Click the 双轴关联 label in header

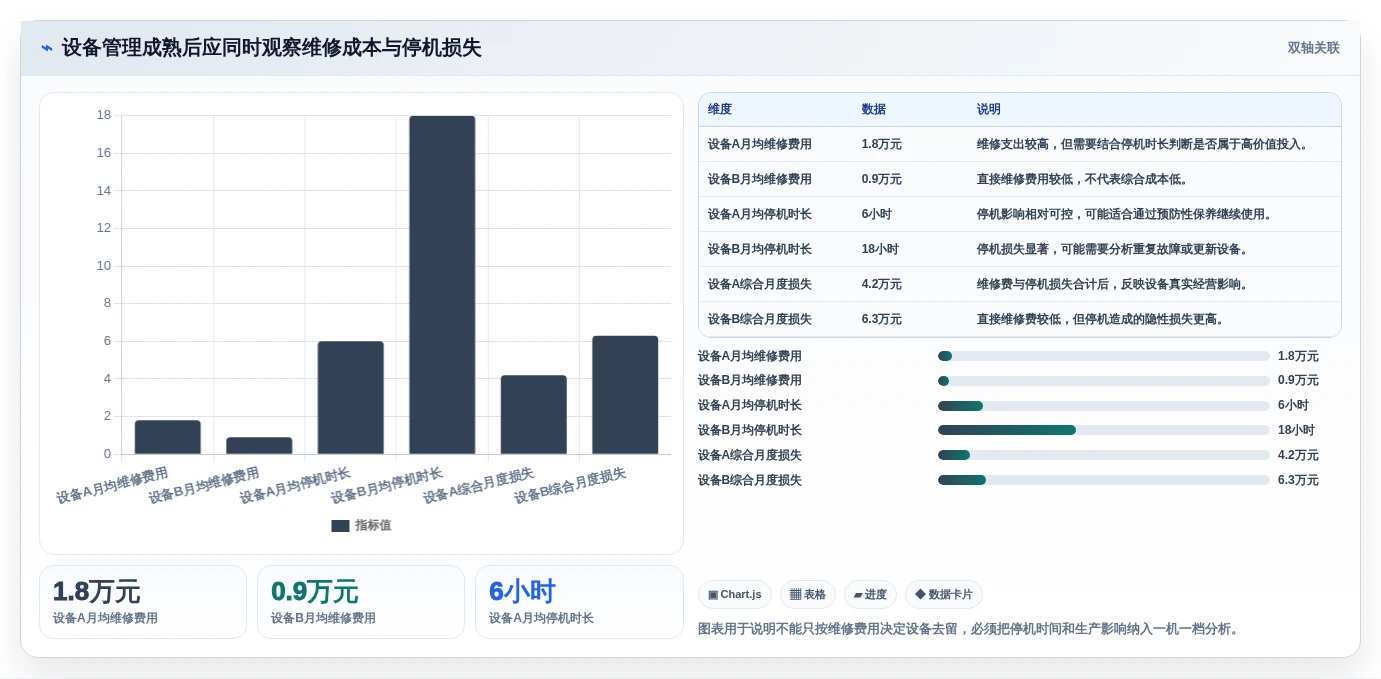pos(1313,48)
